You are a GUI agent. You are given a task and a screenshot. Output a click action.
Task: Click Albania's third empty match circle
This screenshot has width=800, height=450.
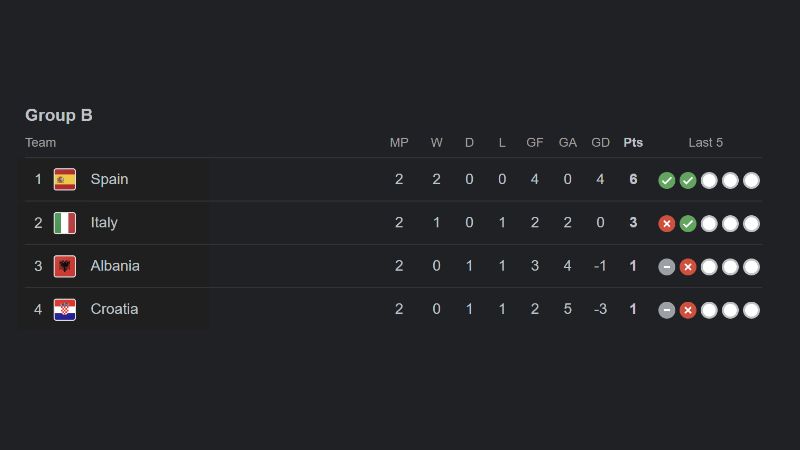[x=751, y=267]
